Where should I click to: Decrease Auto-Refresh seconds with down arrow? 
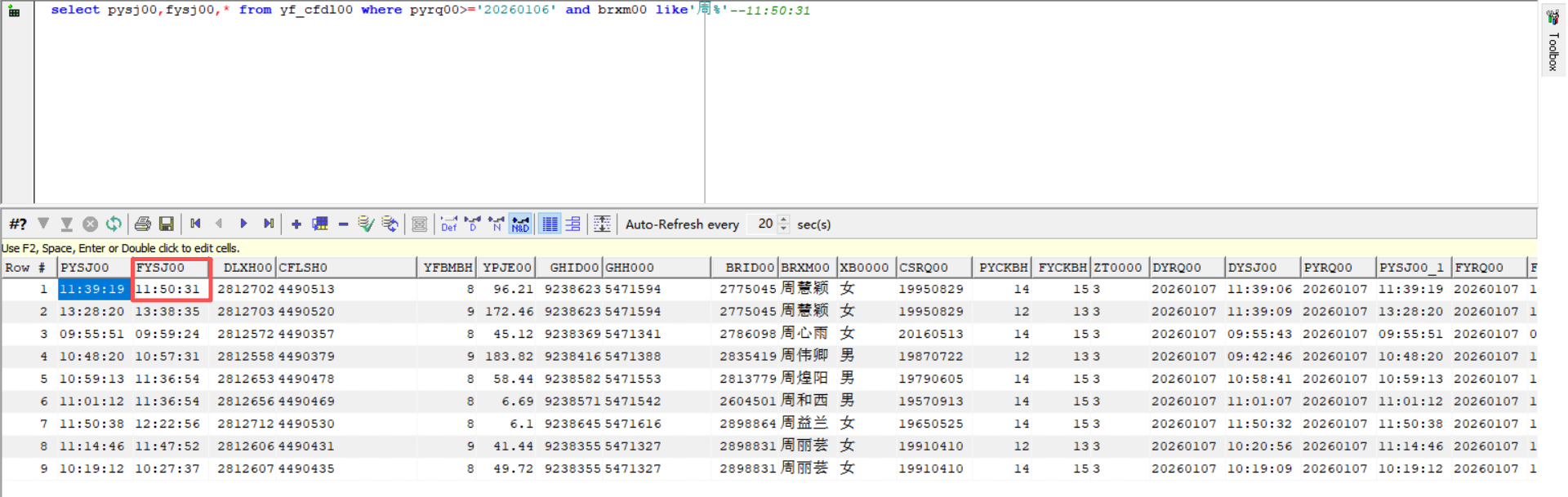click(784, 229)
